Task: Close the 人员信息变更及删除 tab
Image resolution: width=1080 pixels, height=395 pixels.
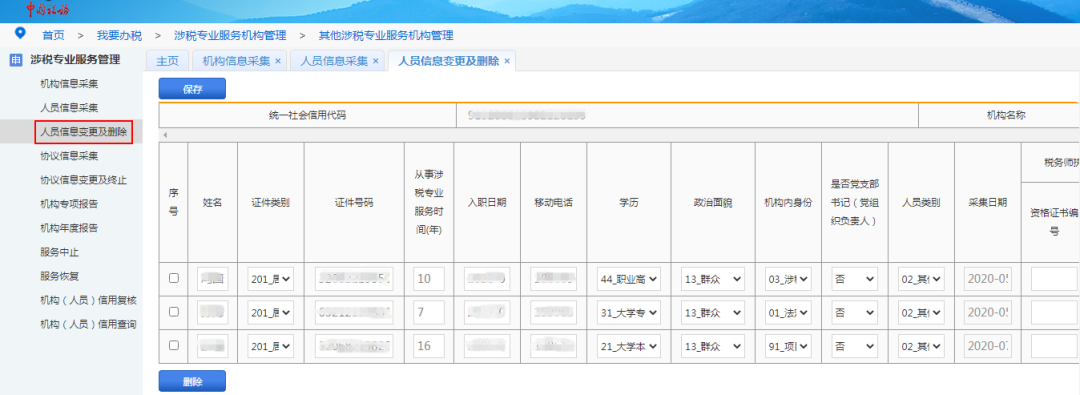Action: [507, 61]
